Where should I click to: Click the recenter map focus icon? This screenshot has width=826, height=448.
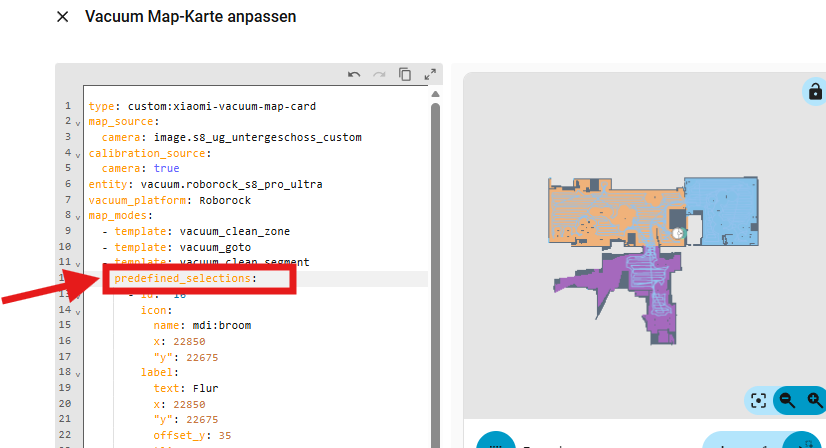pos(759,400)
